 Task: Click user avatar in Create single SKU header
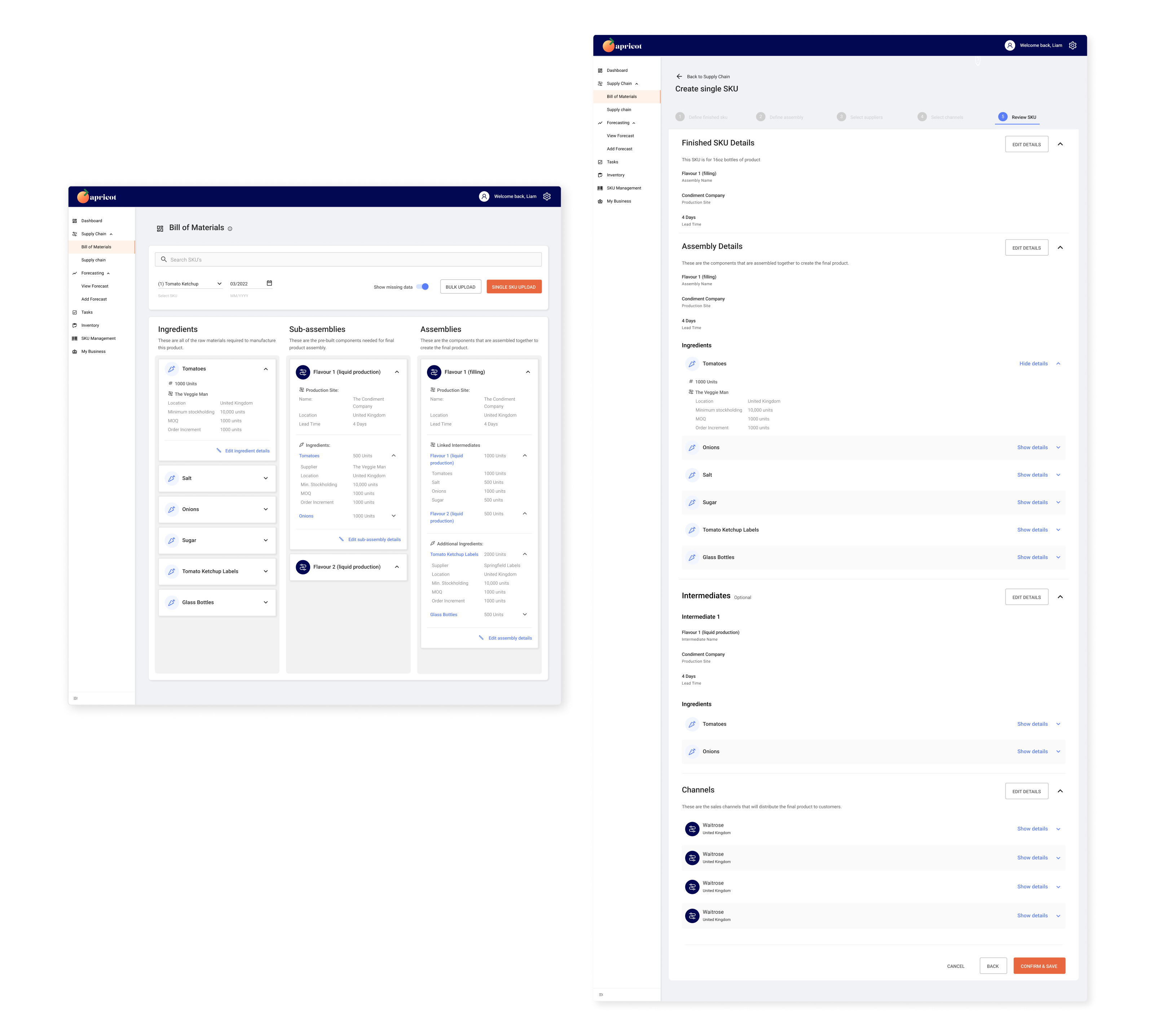pos(1009,45)
